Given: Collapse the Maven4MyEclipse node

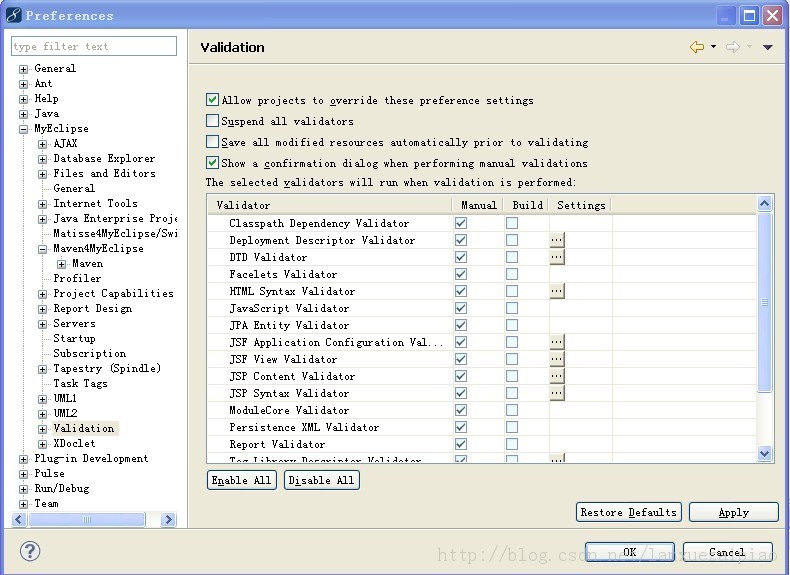Looking at the screenshot, I should [42, 249].
